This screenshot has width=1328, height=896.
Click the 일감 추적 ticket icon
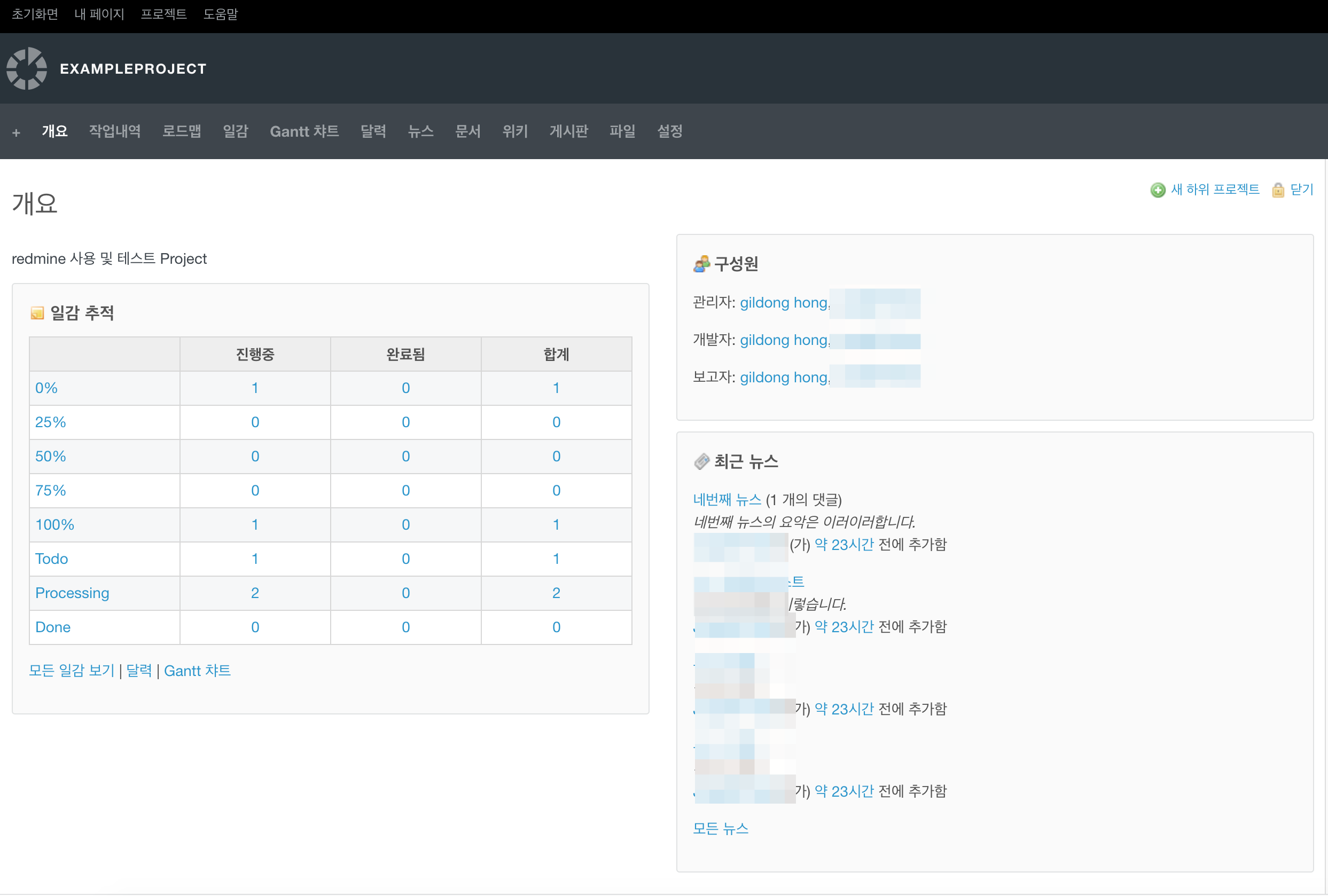coord(37,313)
